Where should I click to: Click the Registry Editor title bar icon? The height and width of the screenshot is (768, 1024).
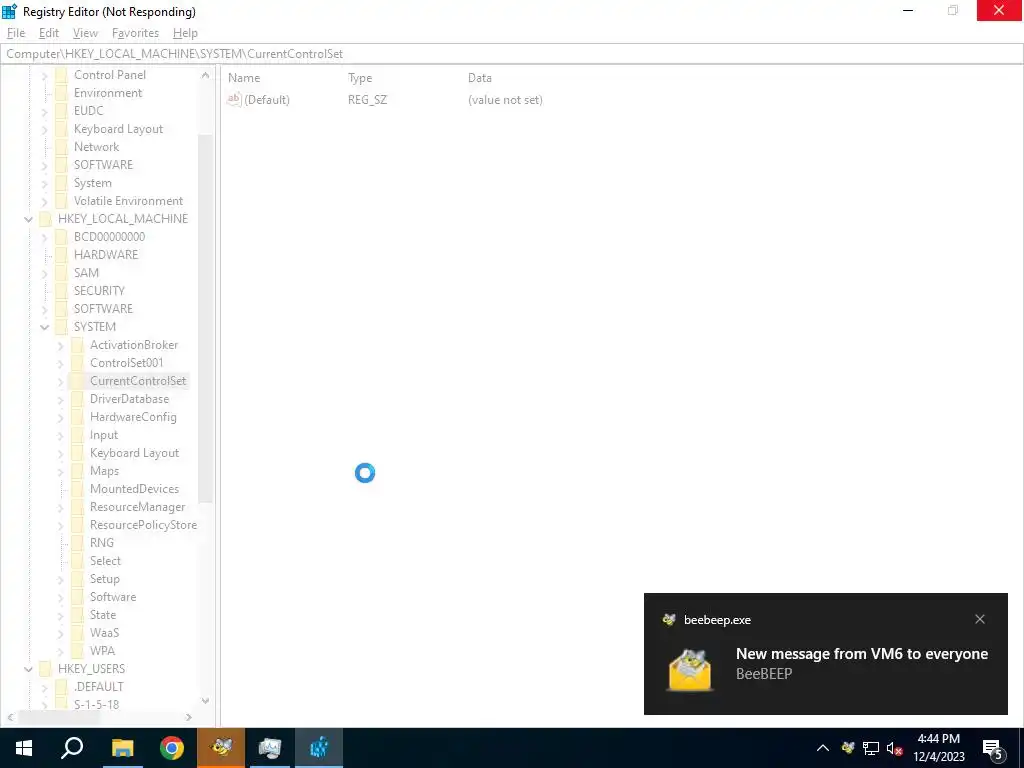pyautogui.click(x=10, y=11)
